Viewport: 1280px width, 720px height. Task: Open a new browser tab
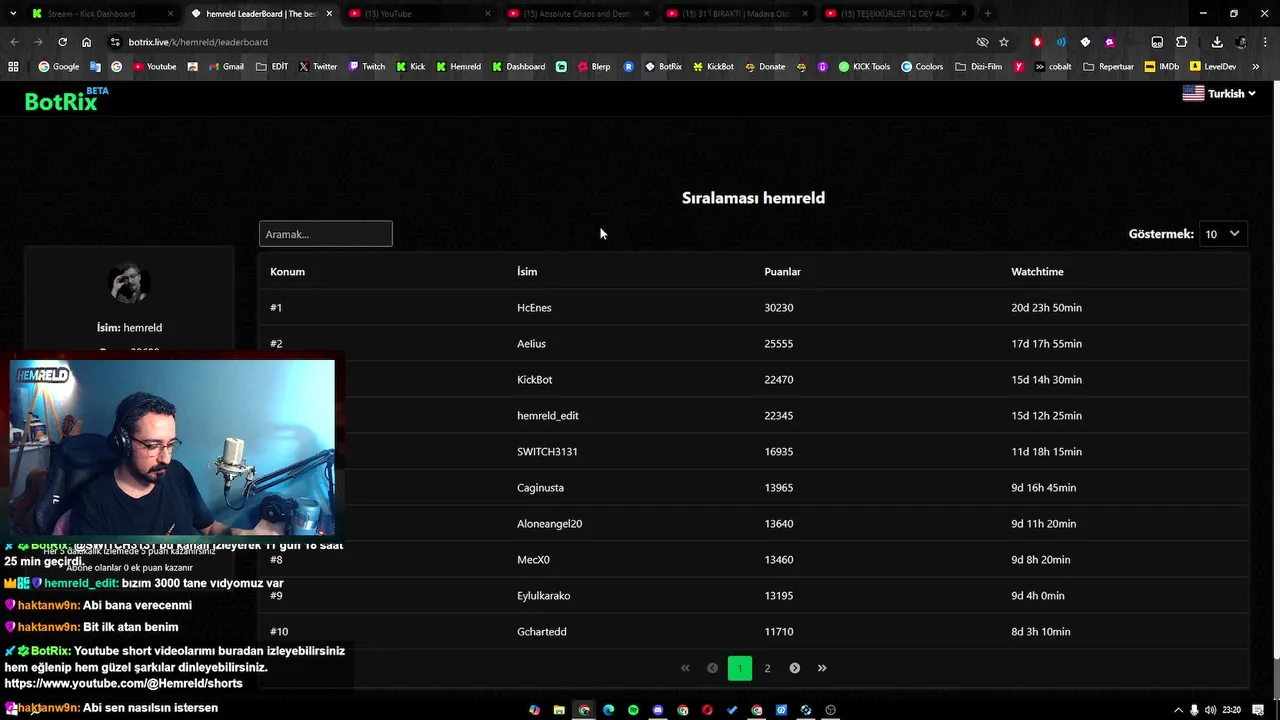click(x=987, y=14)
